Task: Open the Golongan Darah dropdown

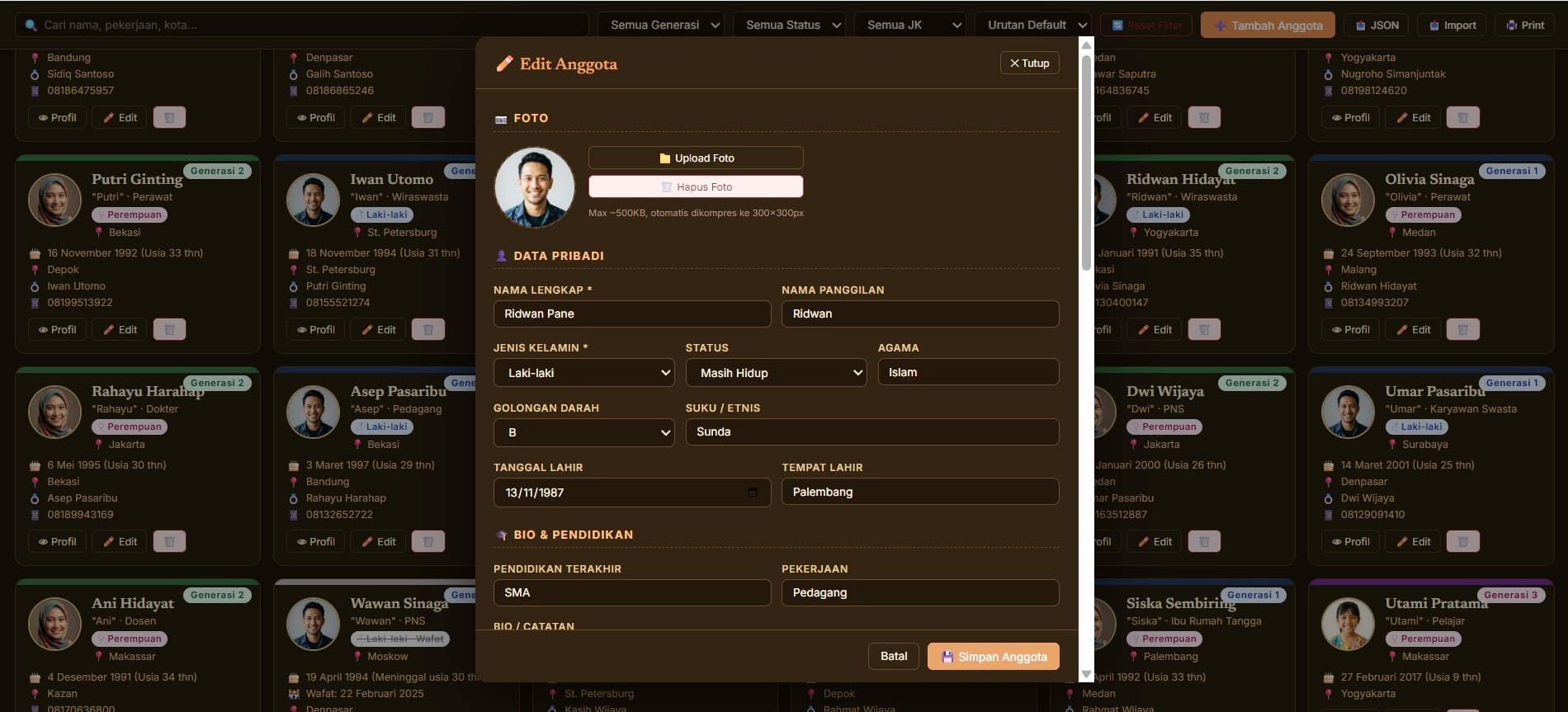Action: point(584,432)
